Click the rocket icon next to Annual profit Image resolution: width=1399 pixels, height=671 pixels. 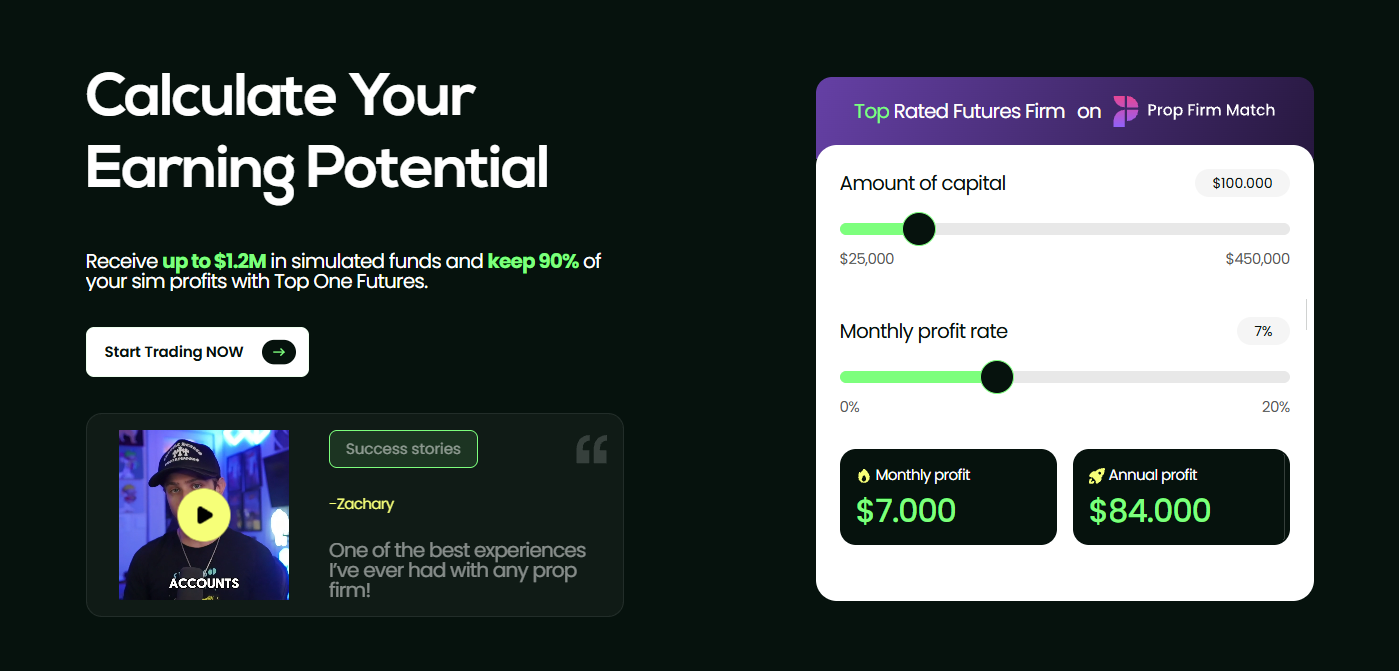pos(1097,474)
